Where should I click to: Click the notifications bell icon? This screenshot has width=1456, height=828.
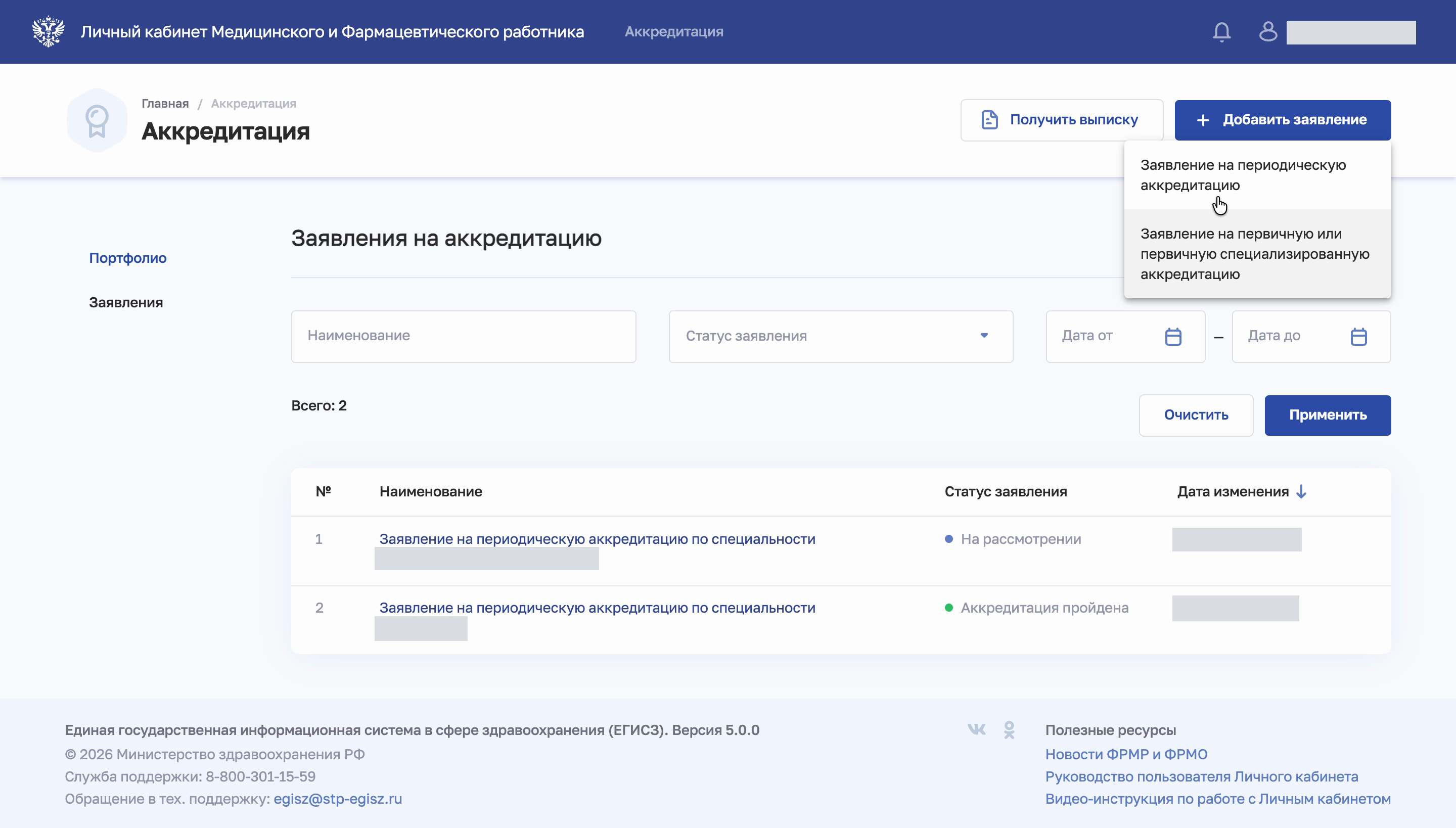coord(1221,32)
